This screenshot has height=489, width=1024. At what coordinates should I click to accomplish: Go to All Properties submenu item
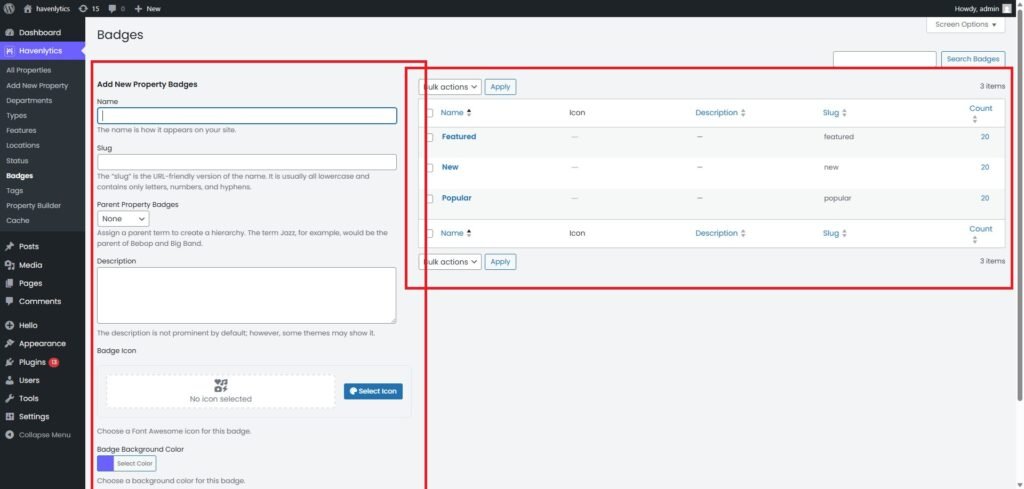coord(28,71)
